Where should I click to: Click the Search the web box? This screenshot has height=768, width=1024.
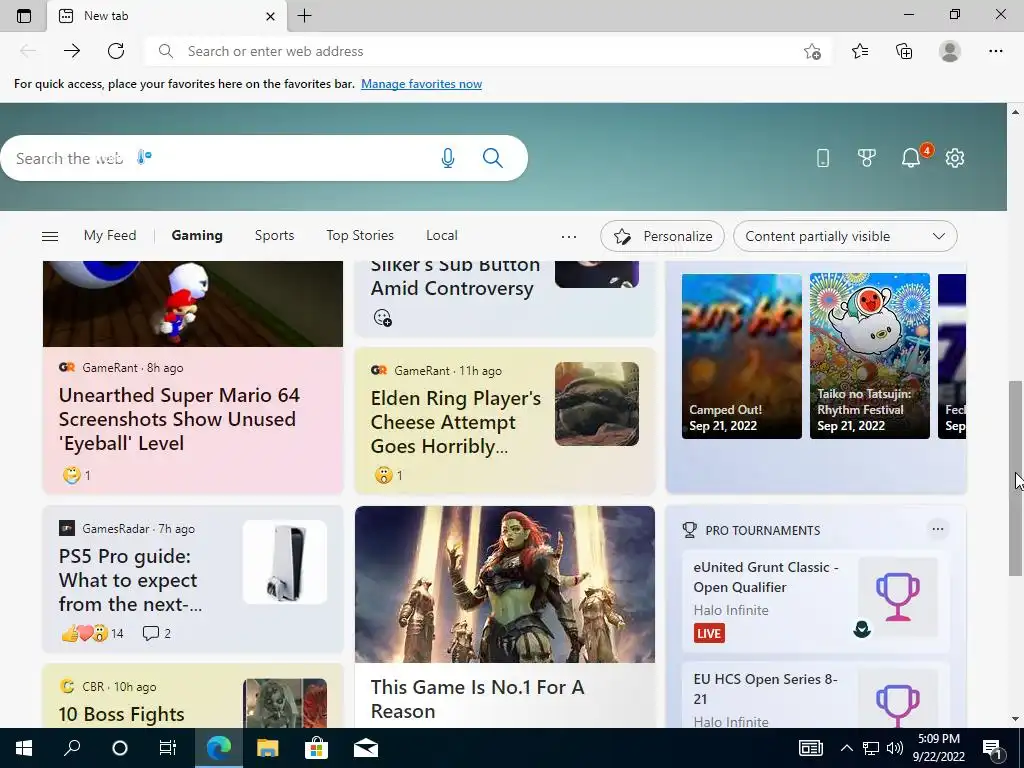click(264, 158)
